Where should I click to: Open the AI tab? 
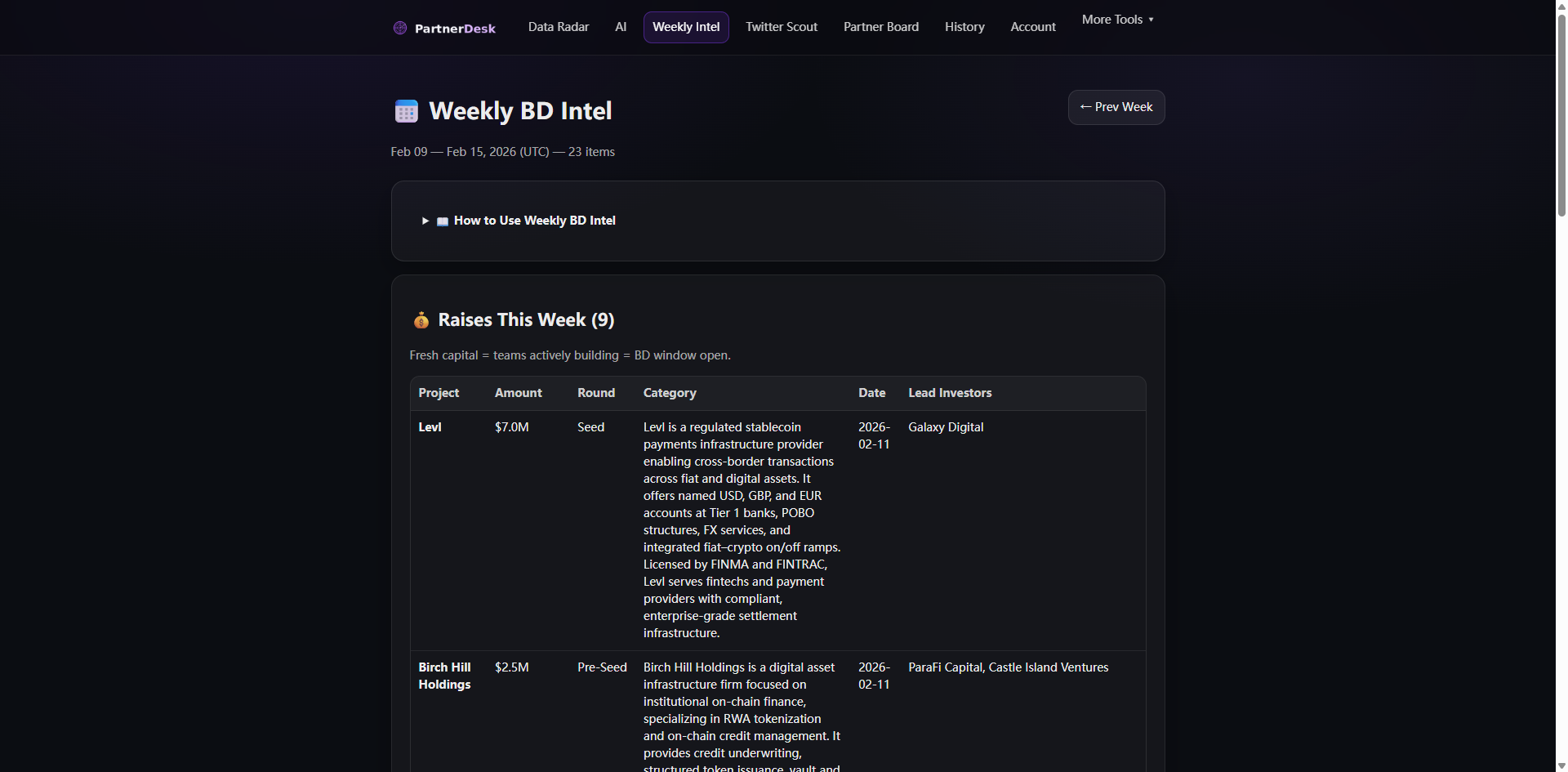(621, 27)
